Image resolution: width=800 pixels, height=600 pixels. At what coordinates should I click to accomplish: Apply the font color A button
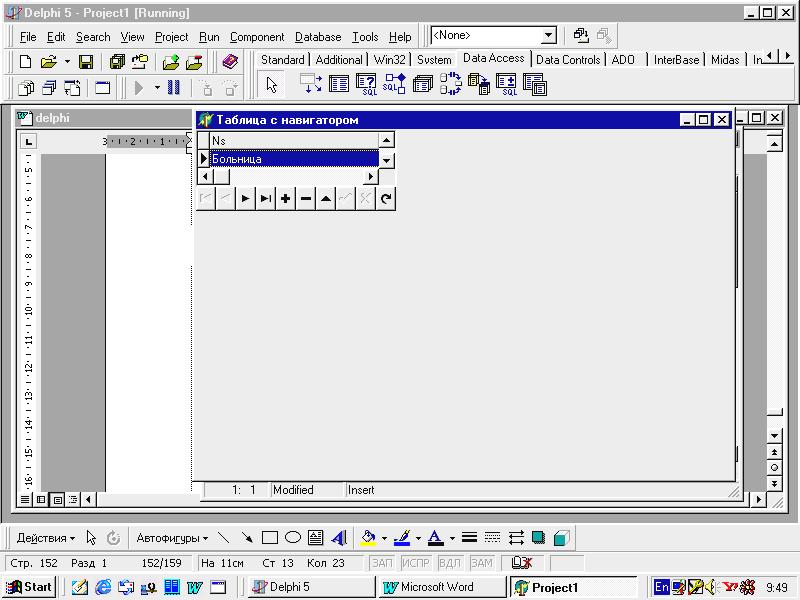coord(436,538)
